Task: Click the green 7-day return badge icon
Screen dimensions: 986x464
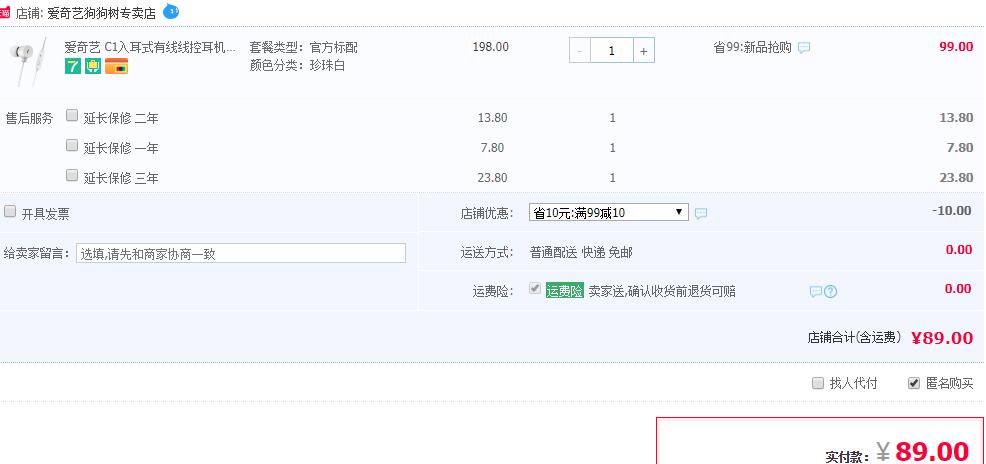Action: [x=73, y=66]
